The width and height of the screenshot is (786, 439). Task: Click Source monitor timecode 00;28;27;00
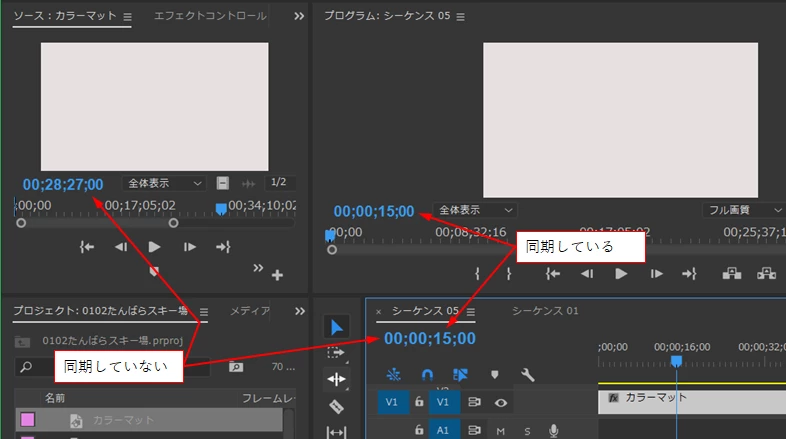coord(63,184)
